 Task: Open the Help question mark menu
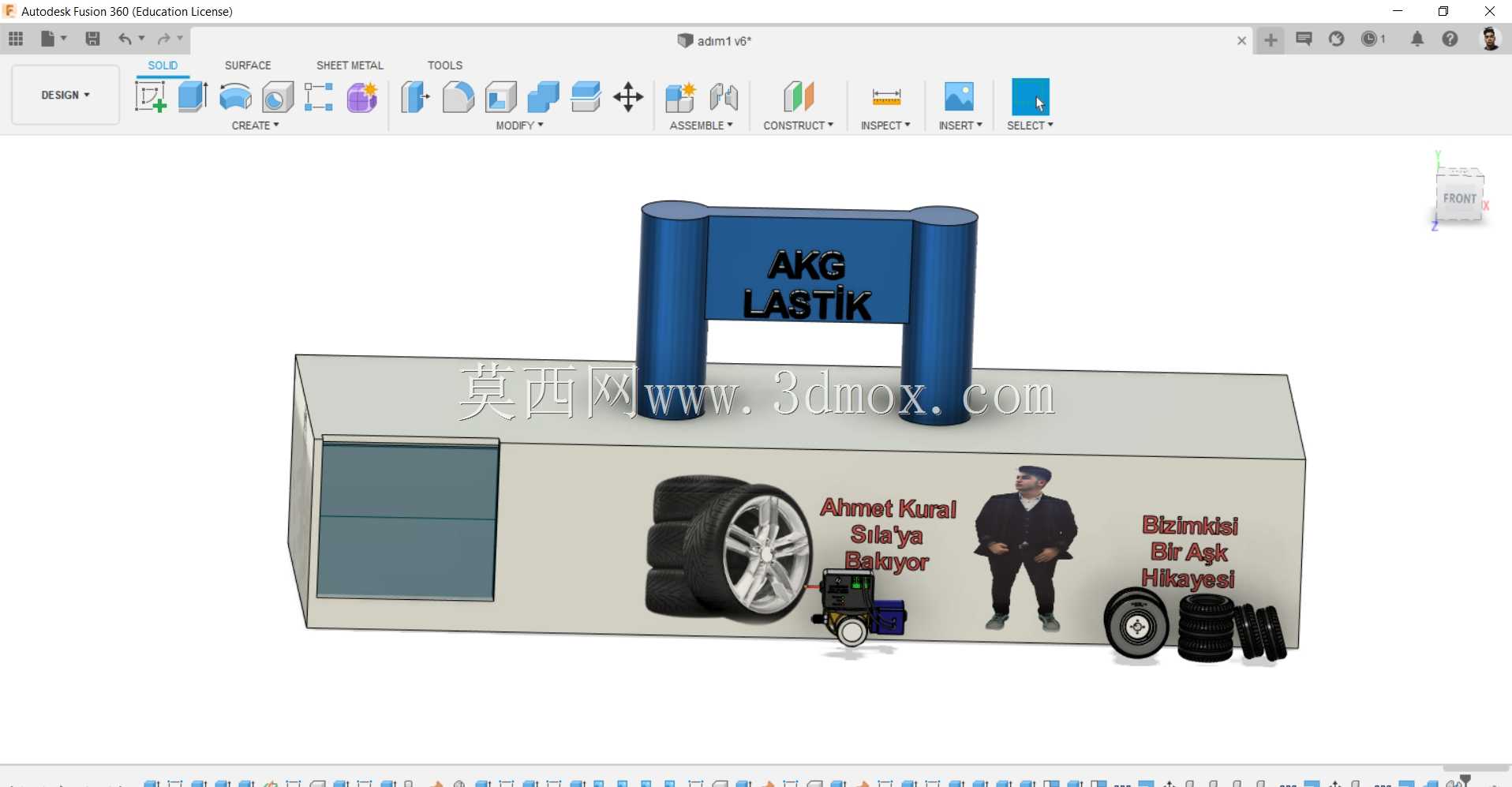1450,39
